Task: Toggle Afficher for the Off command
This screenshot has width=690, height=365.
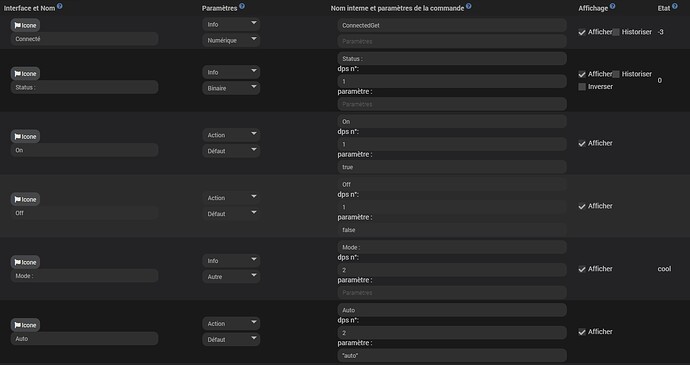Action: coord(582,206)
